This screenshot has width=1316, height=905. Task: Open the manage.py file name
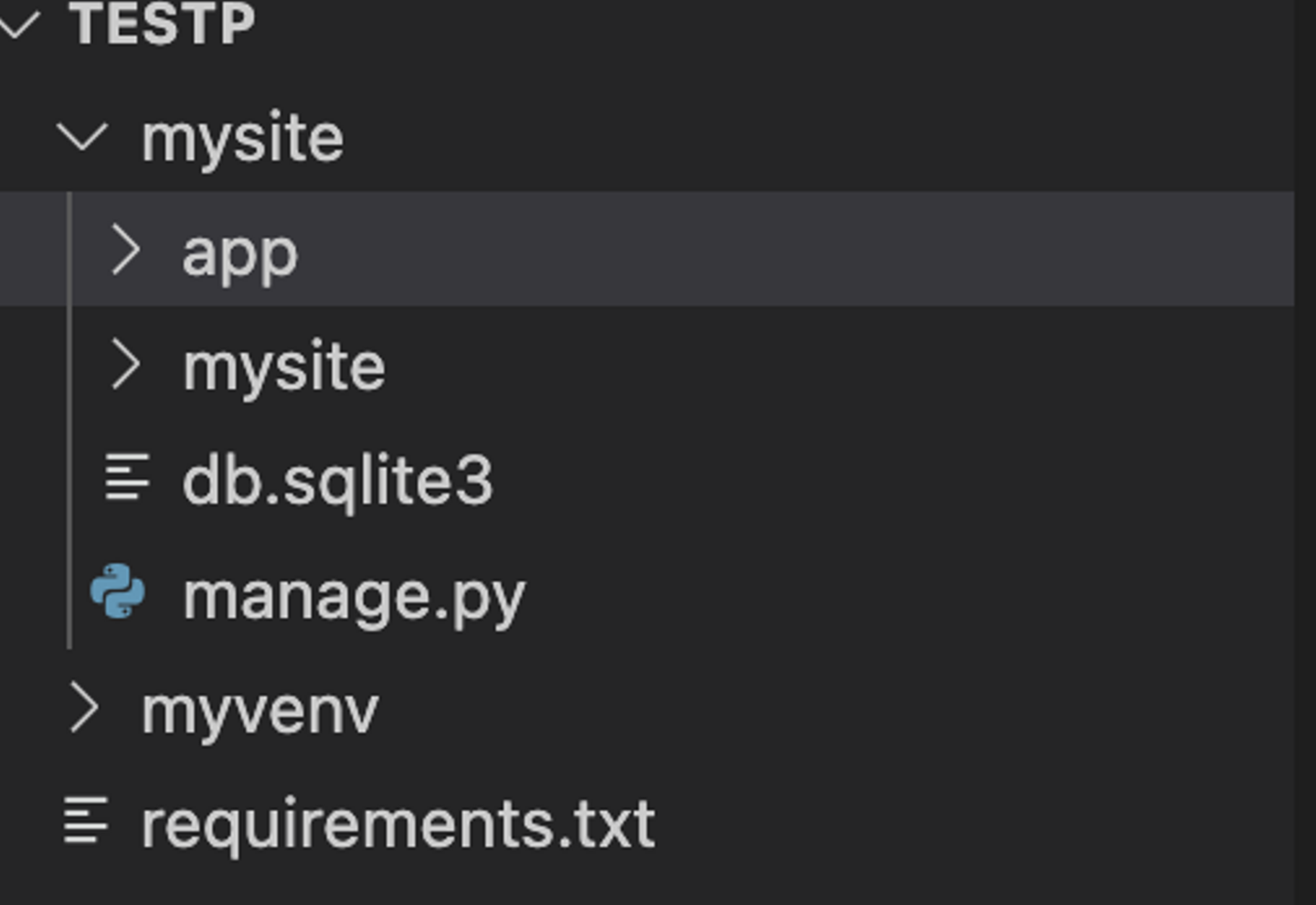(x=354, y=597)
